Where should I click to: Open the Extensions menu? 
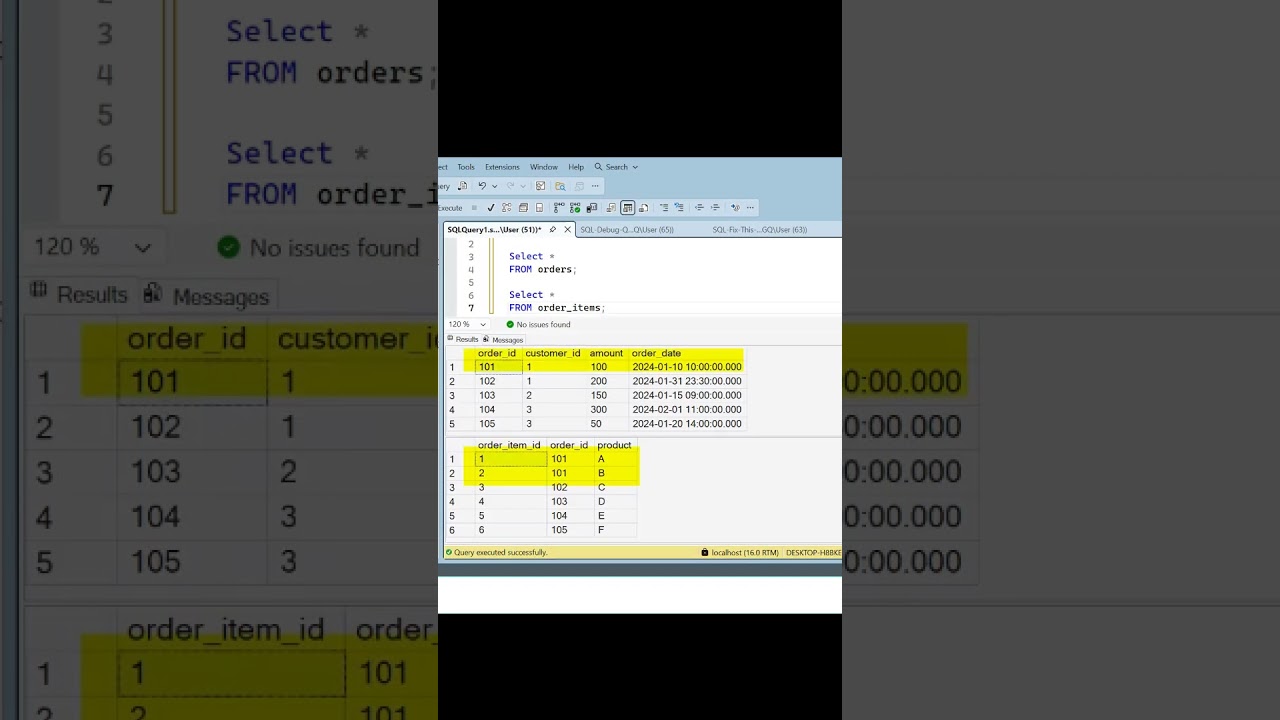(x=502, y=167)
